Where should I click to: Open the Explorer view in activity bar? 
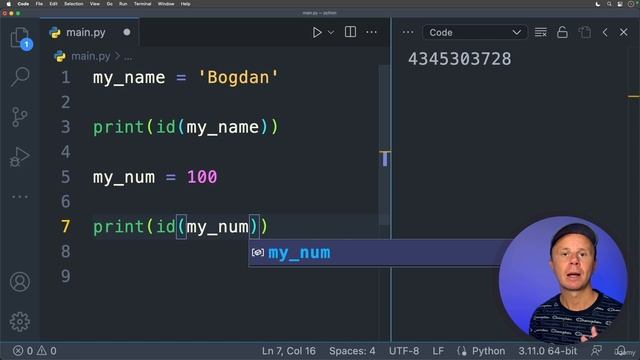pyautogui.click(x=20, y=38)
